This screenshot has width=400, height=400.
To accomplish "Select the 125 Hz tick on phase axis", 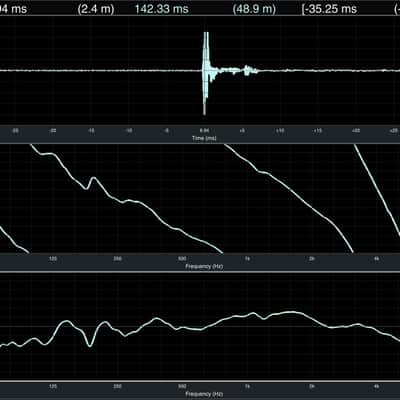I will click(x=53, y=258).
